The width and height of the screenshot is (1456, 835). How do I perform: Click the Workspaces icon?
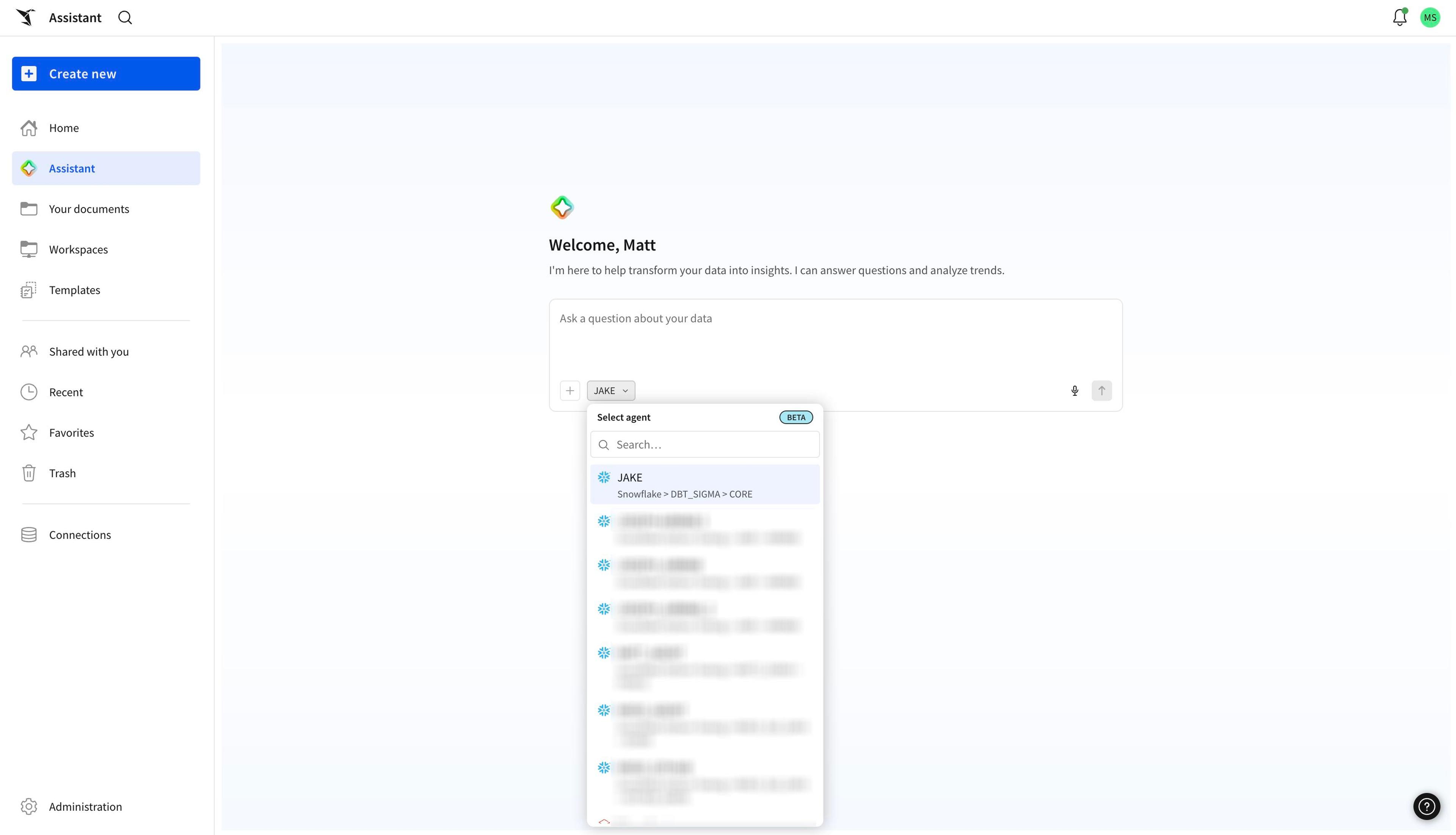pyautogui.click(x=29, y=250)
